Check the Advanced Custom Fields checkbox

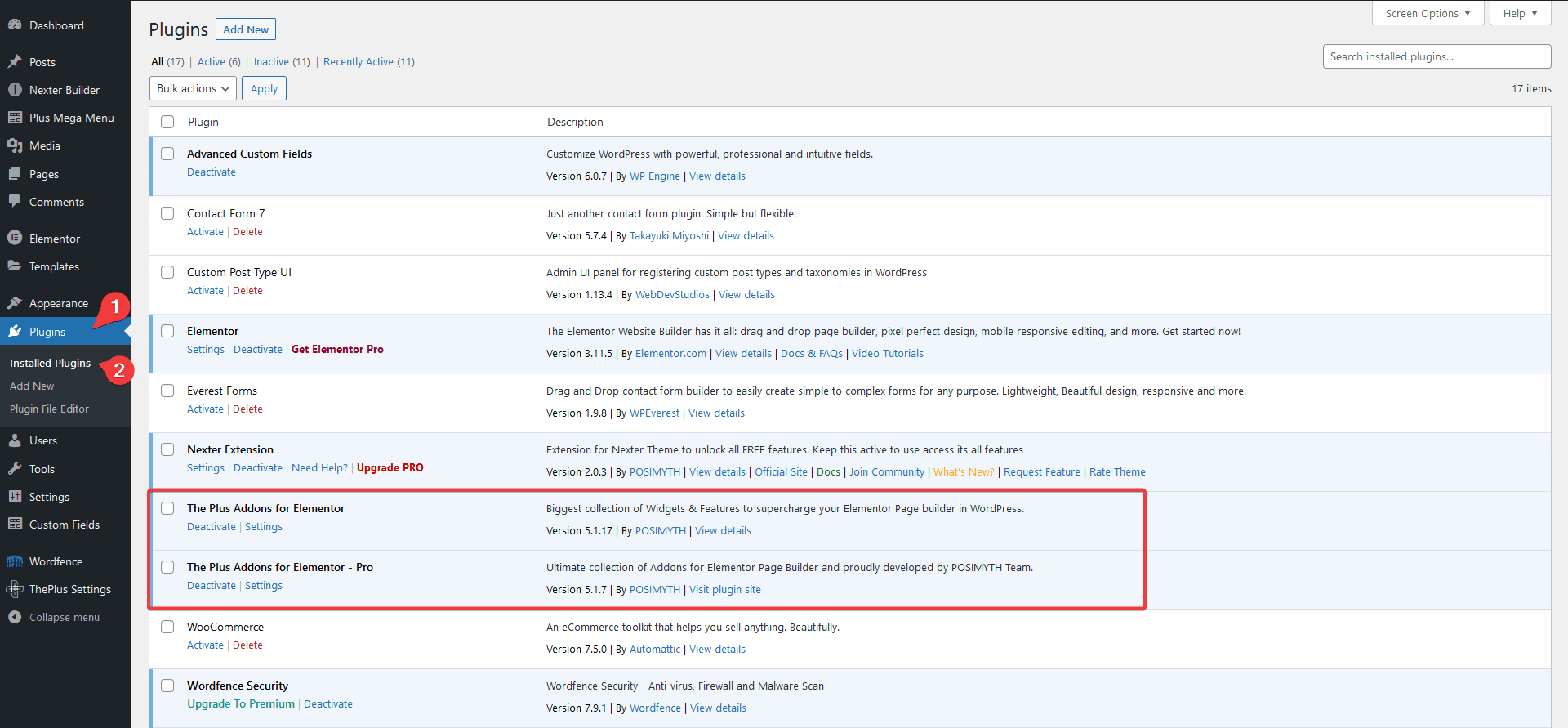[x=167, y=154]
